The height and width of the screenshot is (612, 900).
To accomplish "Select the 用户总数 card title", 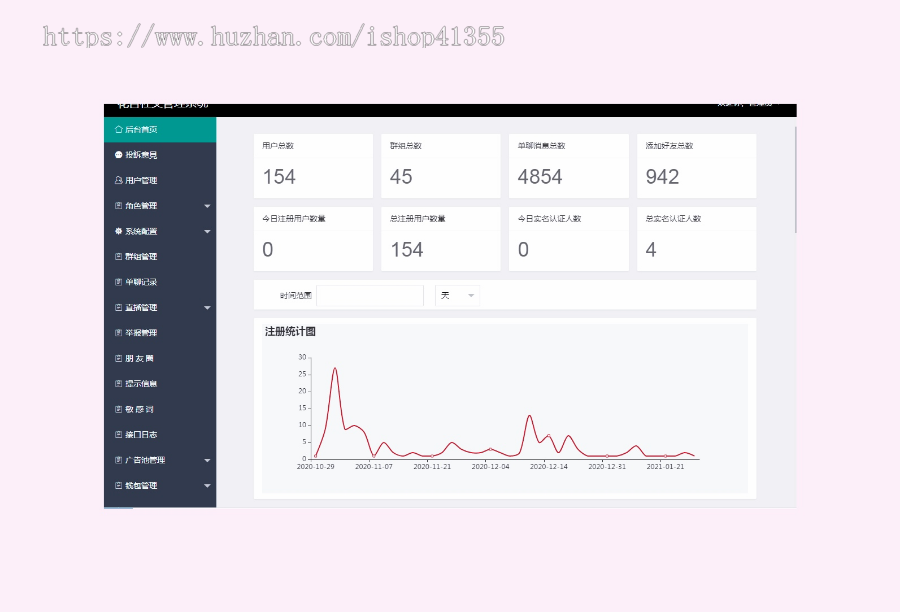I will 278,146.
